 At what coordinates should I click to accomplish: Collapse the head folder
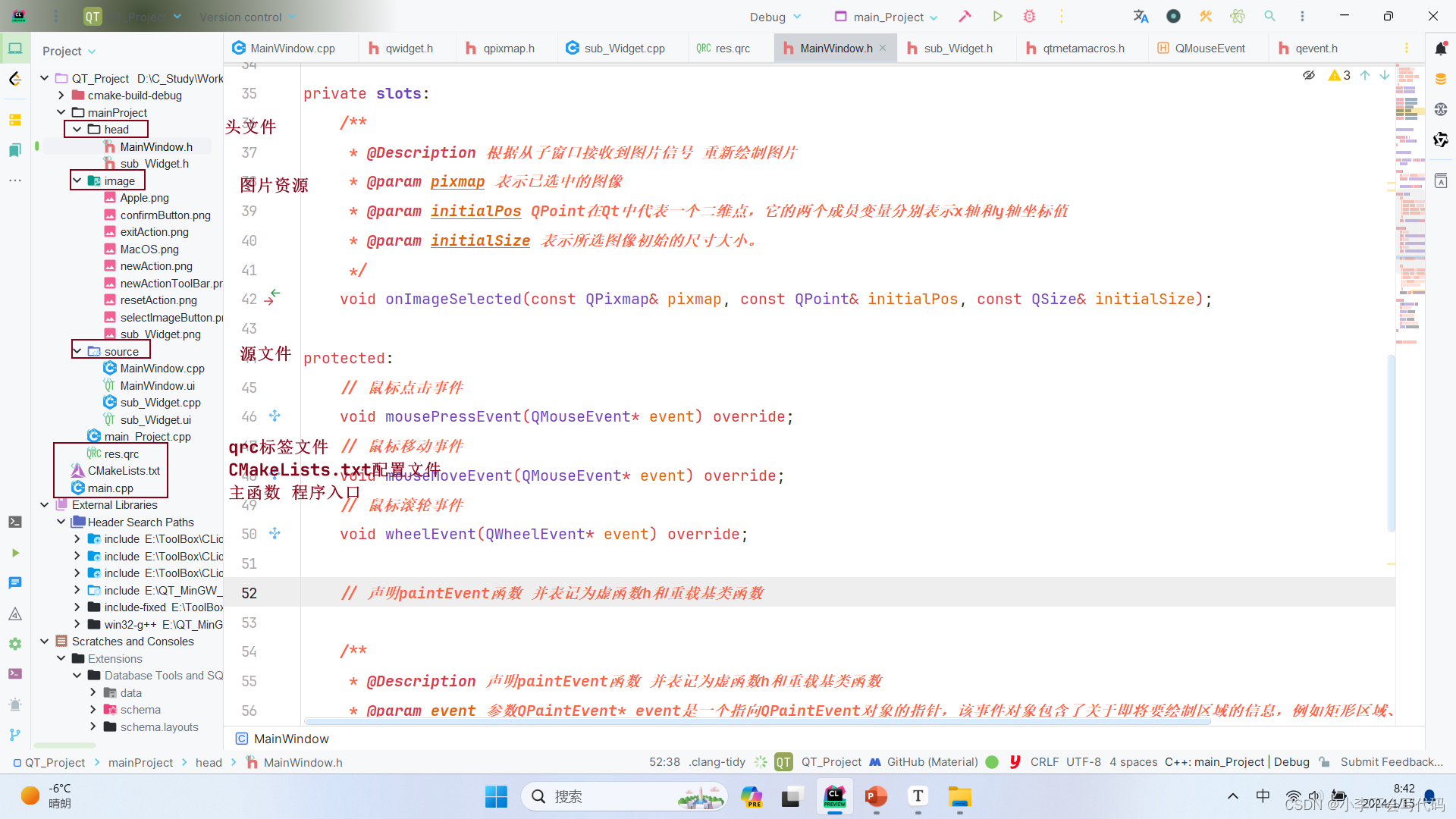[x=77, y=130]
